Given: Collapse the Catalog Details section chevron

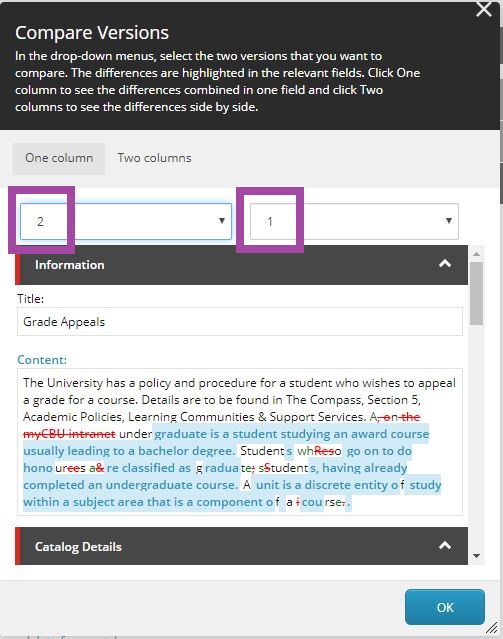Looking at the screenshot, I should tap(445, 545).
